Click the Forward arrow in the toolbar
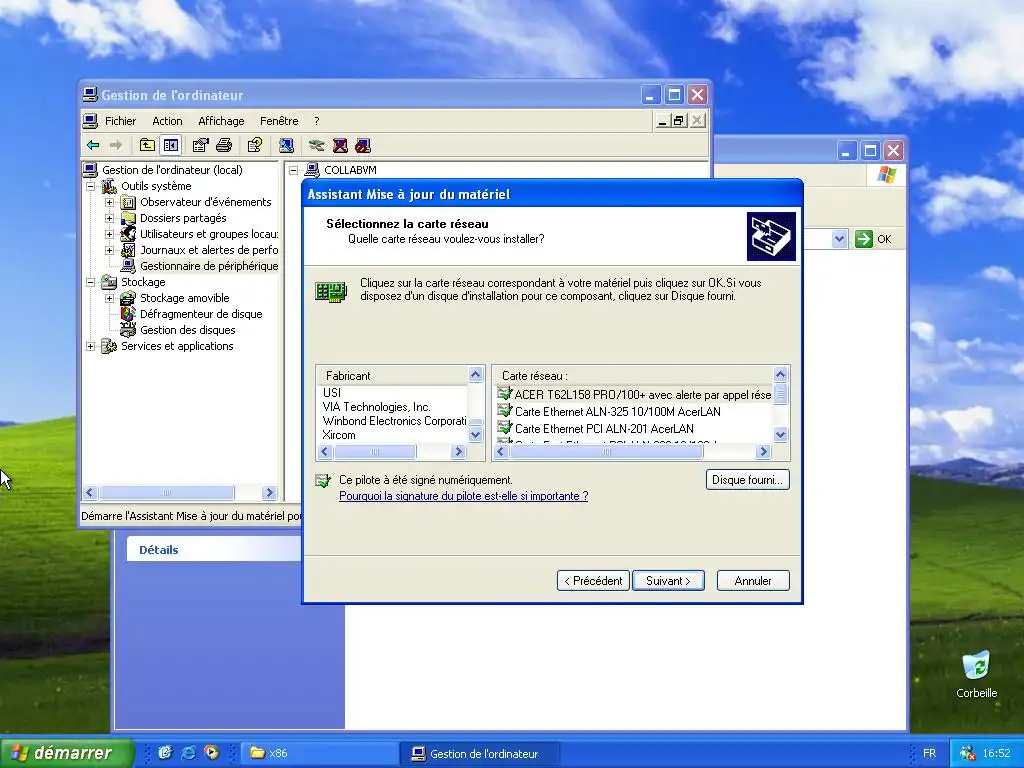 116,145
